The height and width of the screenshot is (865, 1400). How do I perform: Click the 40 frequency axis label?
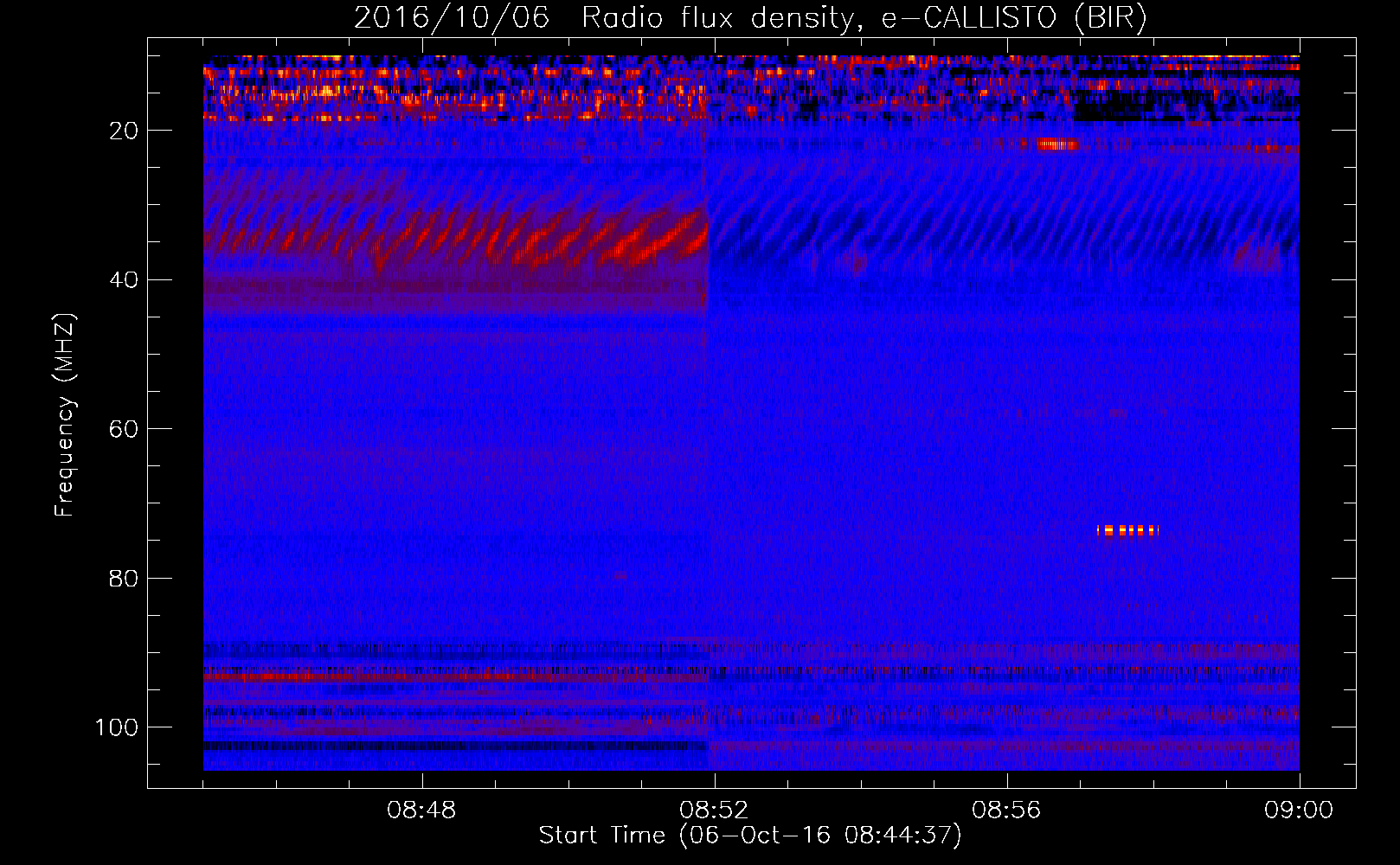click(x=125, y=279)
